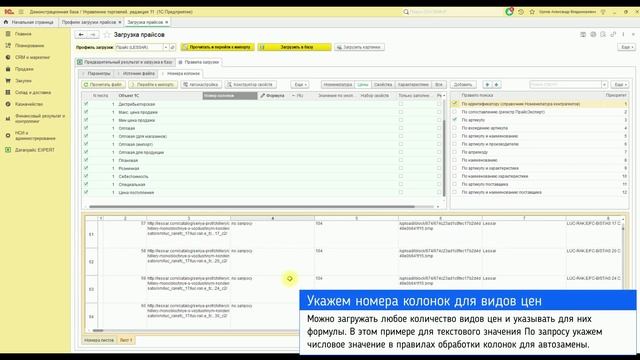Screen dimensions: 640x360
Task: Click the green notifications bell icon
Action: (x=509, y=12)
